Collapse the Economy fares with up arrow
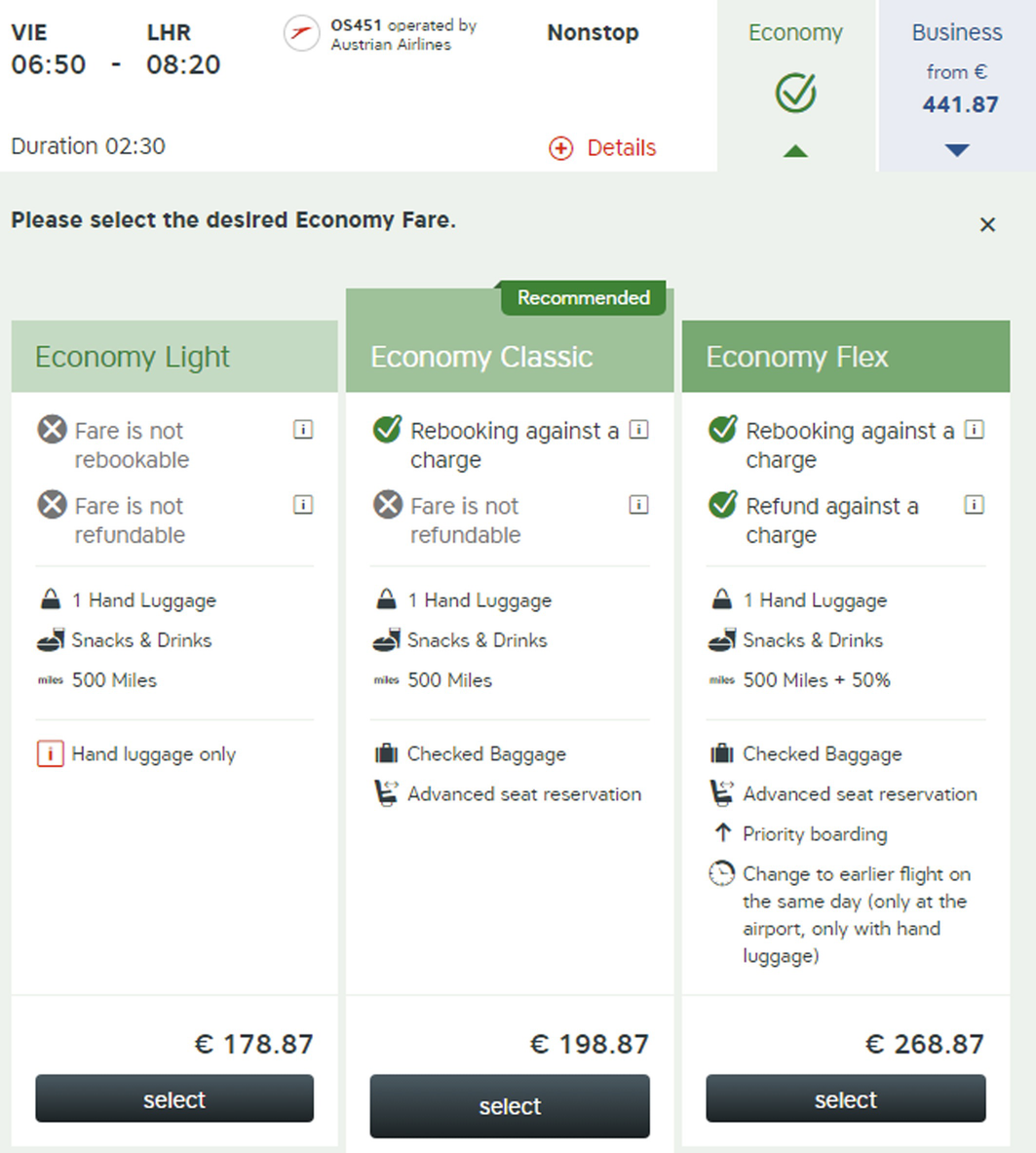 (x=795, y=151)
